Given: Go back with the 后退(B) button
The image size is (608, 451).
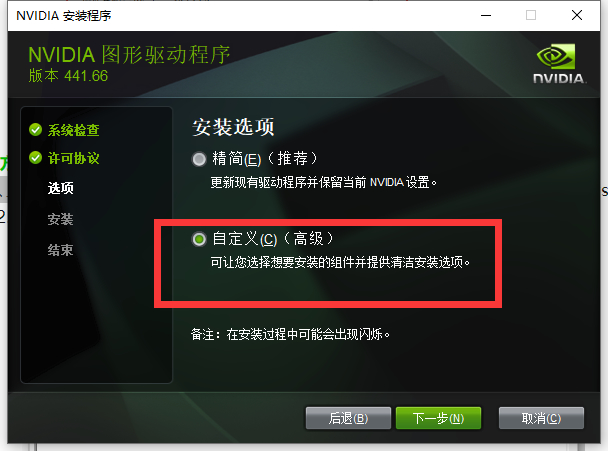Looking at the screenshot, I should [x=348, y=418].
